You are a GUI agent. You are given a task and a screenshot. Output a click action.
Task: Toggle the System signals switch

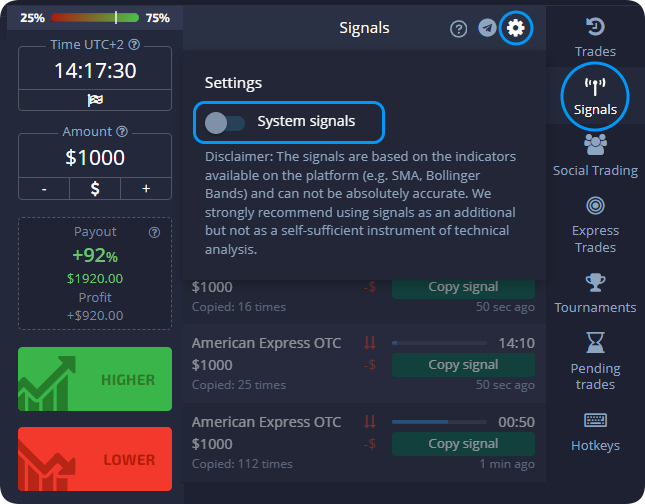click(x=225, y=123)
